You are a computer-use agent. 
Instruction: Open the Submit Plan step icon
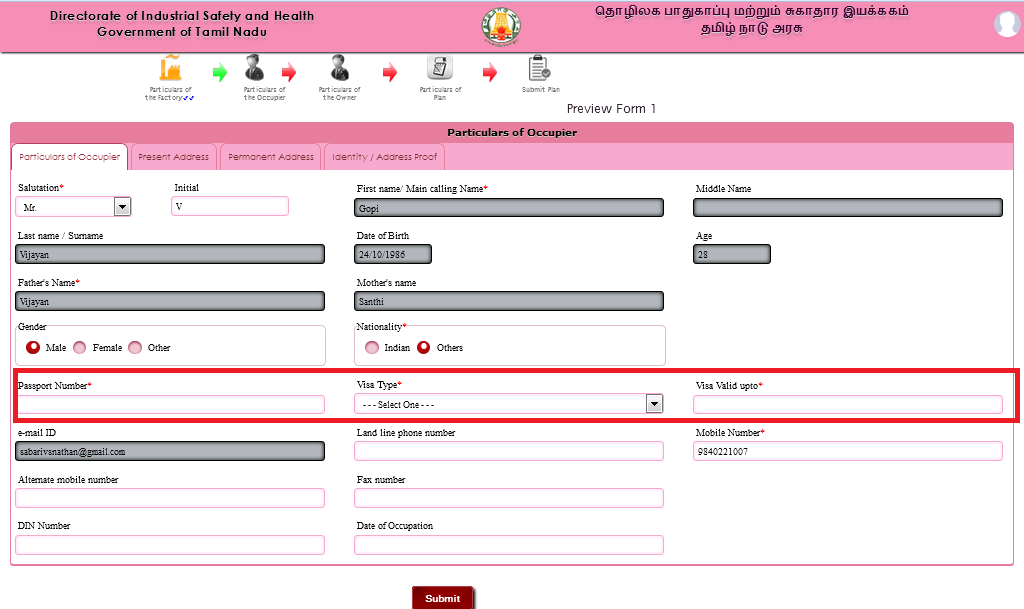539,68
